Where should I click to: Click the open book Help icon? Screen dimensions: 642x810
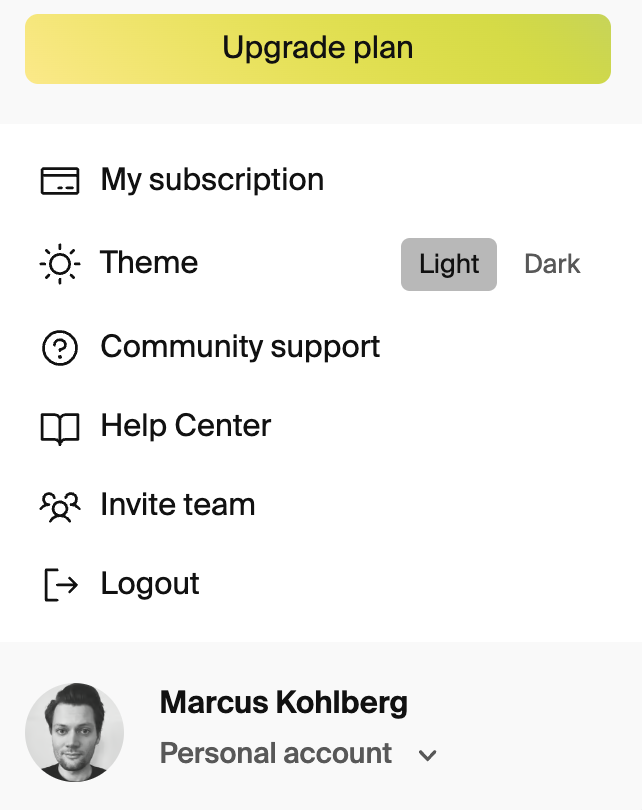[60, 428]
